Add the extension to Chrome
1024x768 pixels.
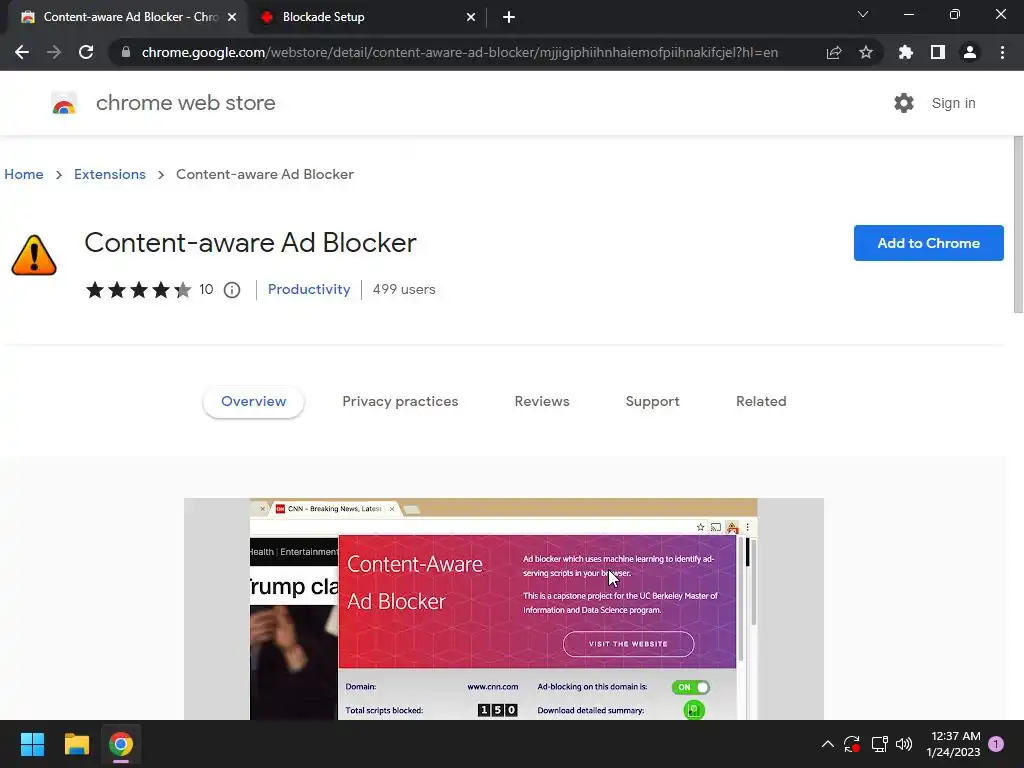click(x=928, y=243)
